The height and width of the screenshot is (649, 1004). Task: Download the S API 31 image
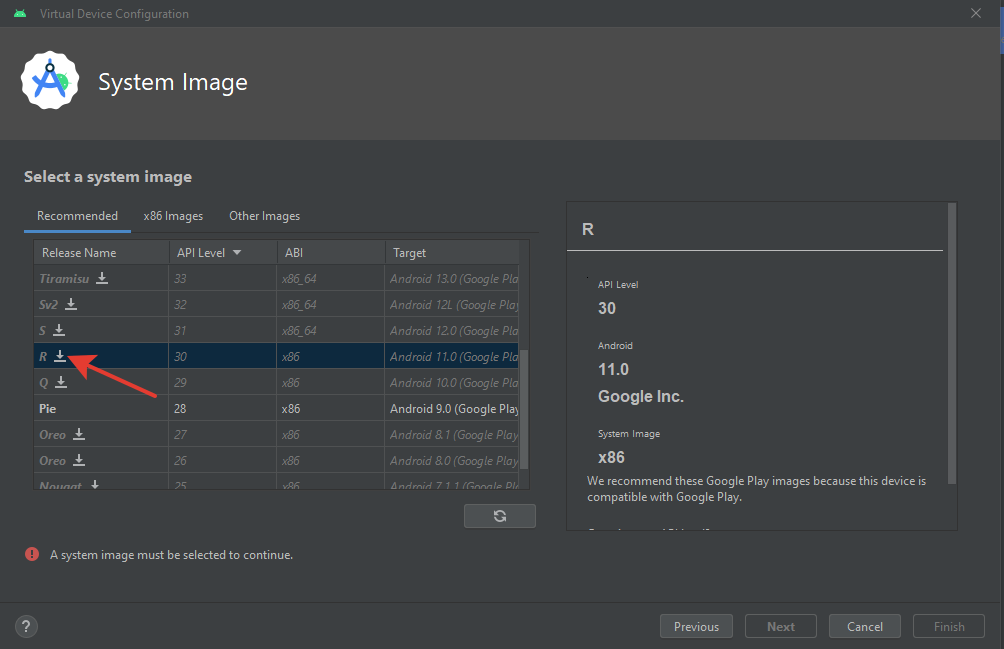point(59,330)
